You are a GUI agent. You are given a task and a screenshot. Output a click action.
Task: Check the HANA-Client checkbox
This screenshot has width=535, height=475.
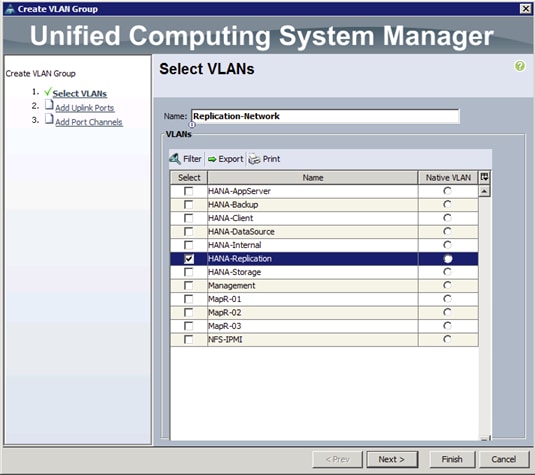click(x=188, y=218)
